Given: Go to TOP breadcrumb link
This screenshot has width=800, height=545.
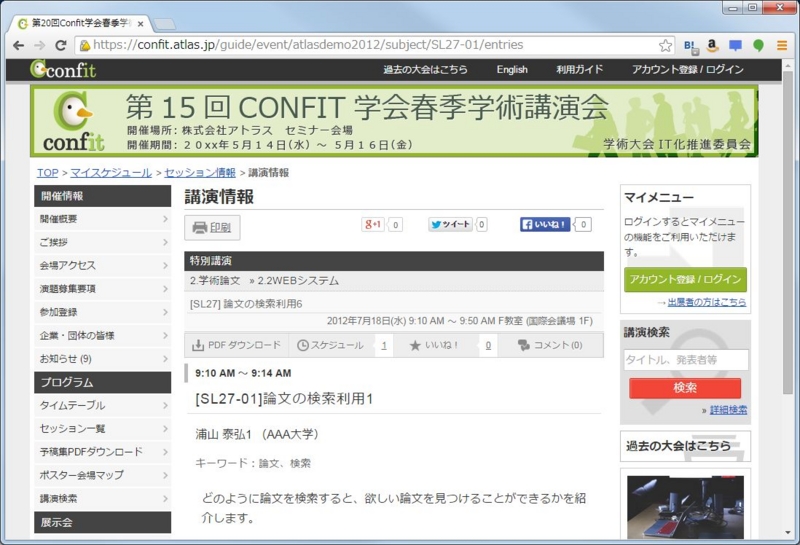Looking at the screenshot, I should 47,173.
